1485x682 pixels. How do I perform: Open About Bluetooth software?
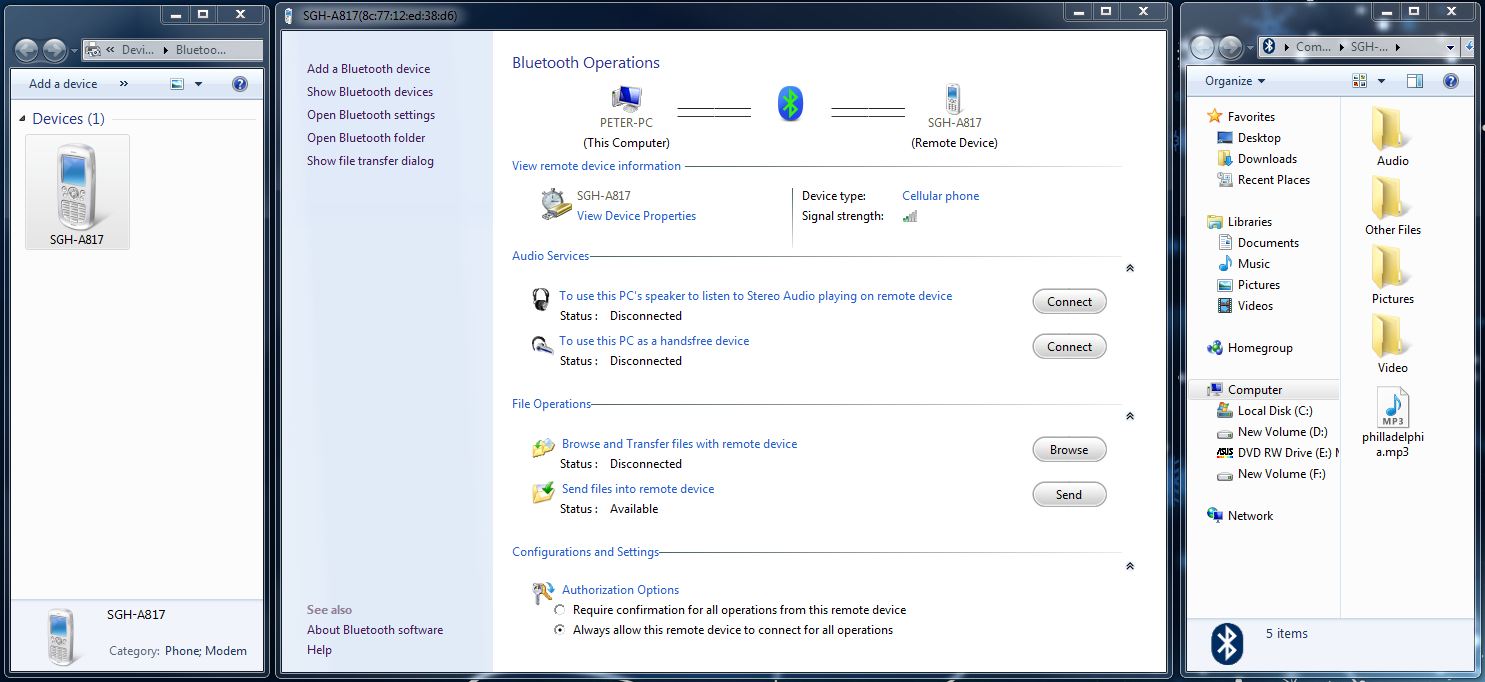click(x=375, y=630)
